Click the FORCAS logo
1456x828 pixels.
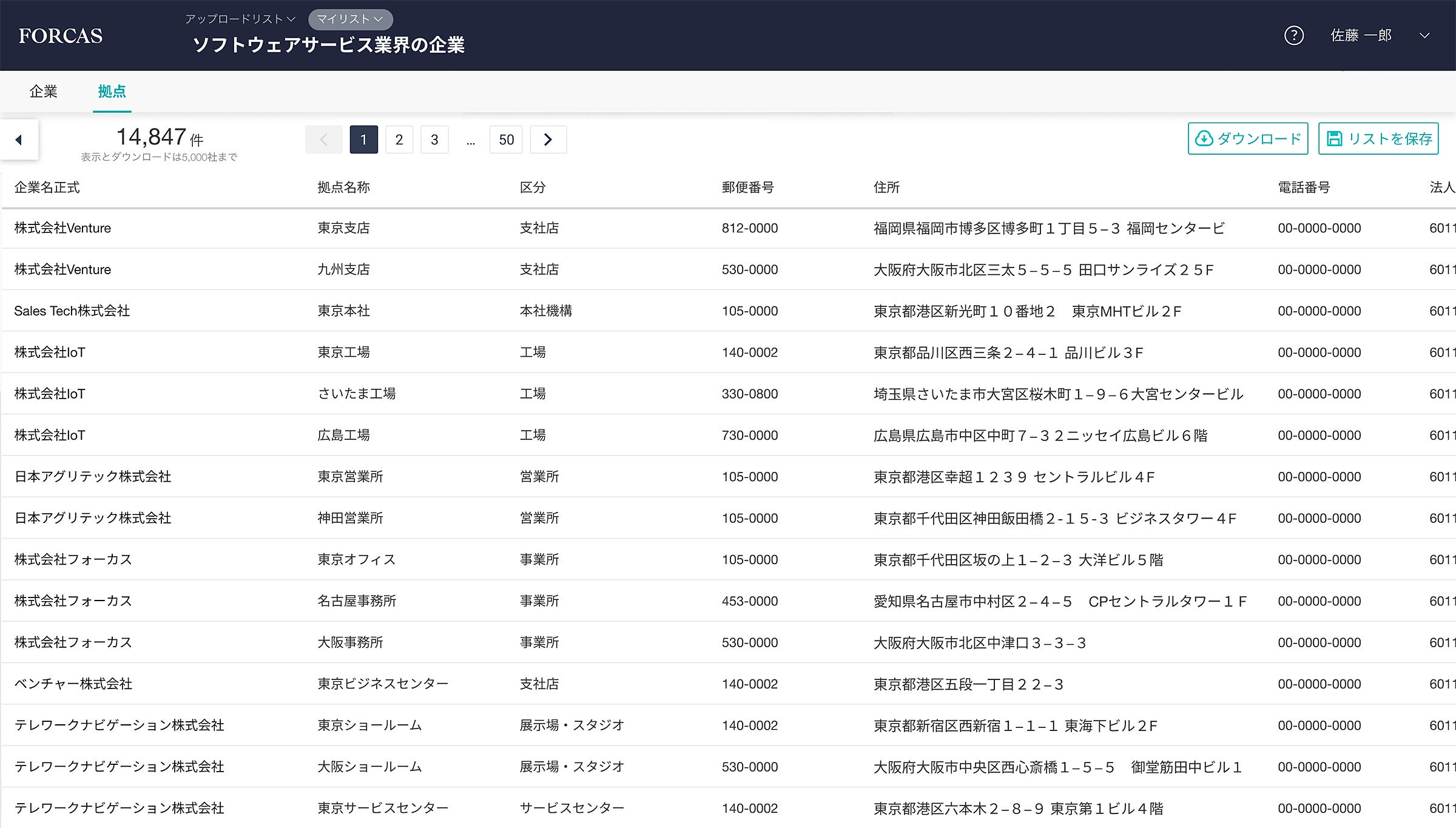pos(61,36)
